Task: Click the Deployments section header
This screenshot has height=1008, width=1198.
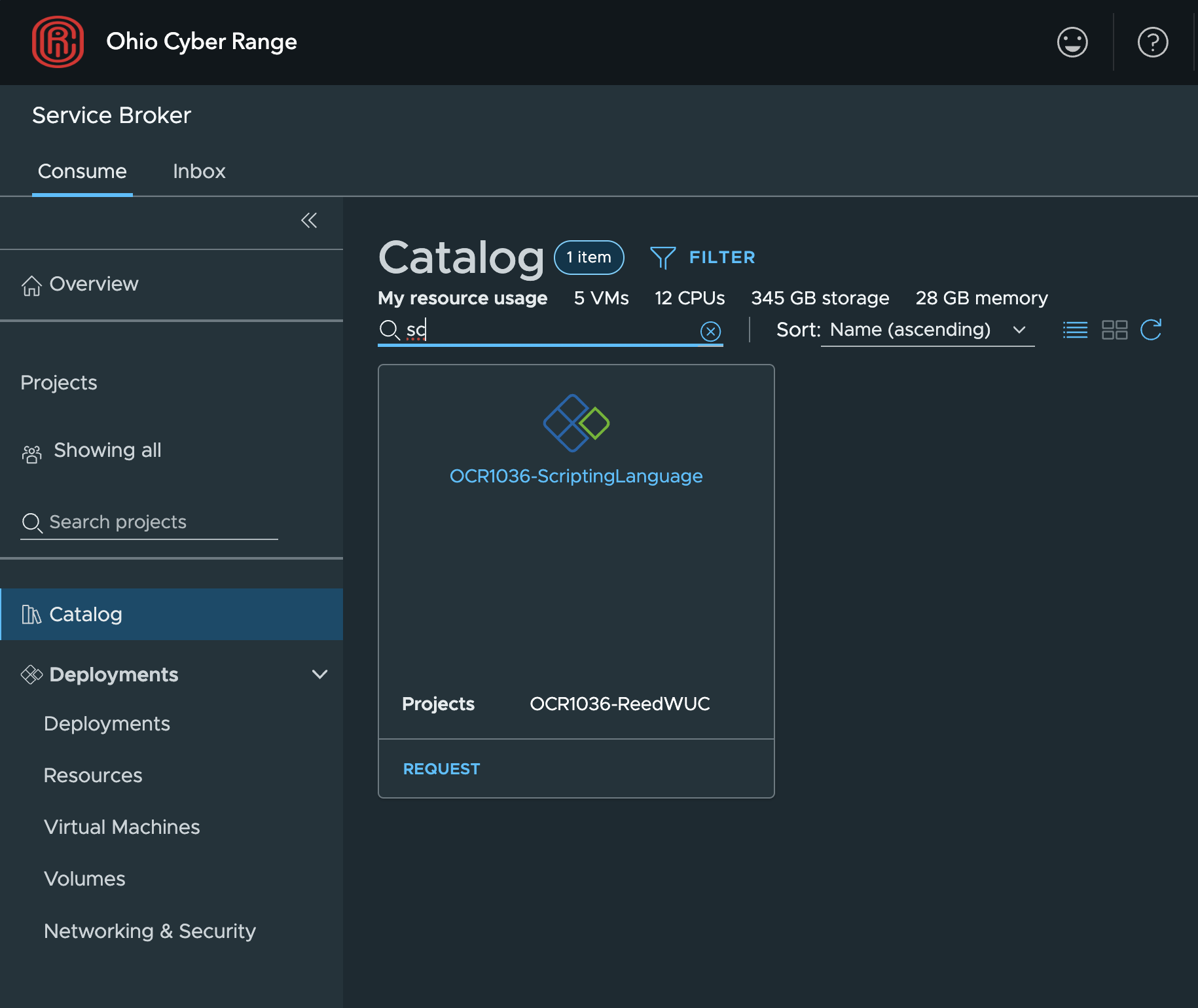Action: click(x=114, y=675)
